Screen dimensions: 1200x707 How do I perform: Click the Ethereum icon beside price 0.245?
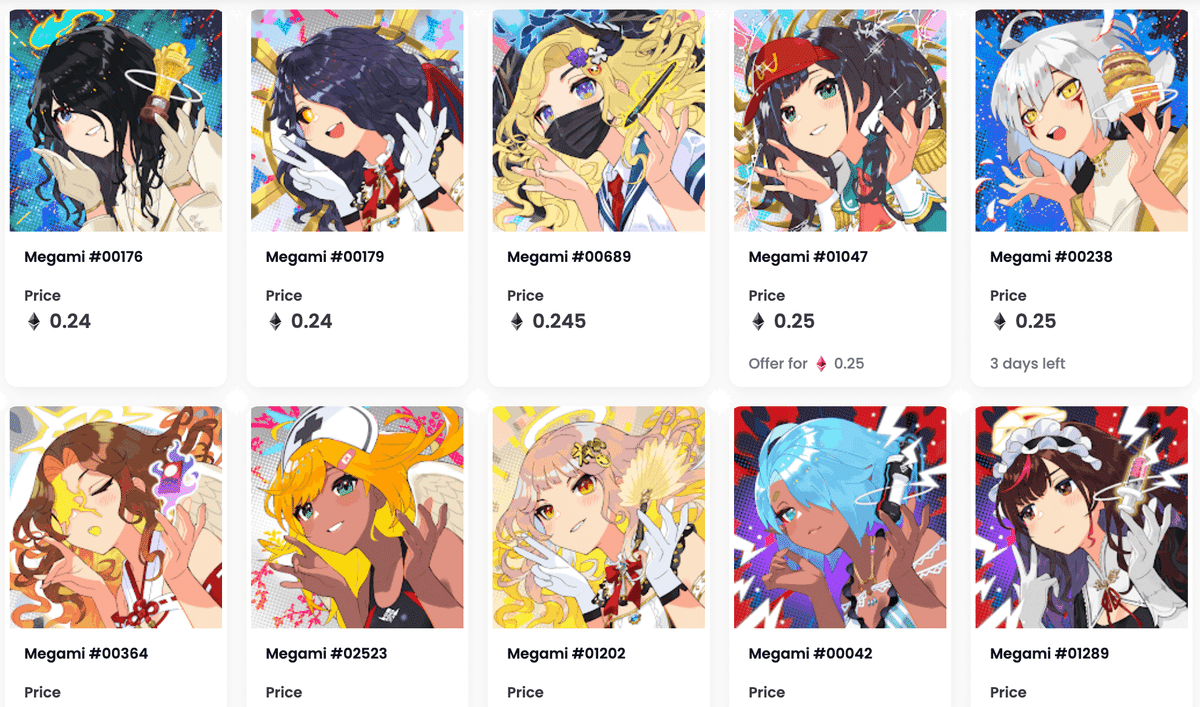517,322
